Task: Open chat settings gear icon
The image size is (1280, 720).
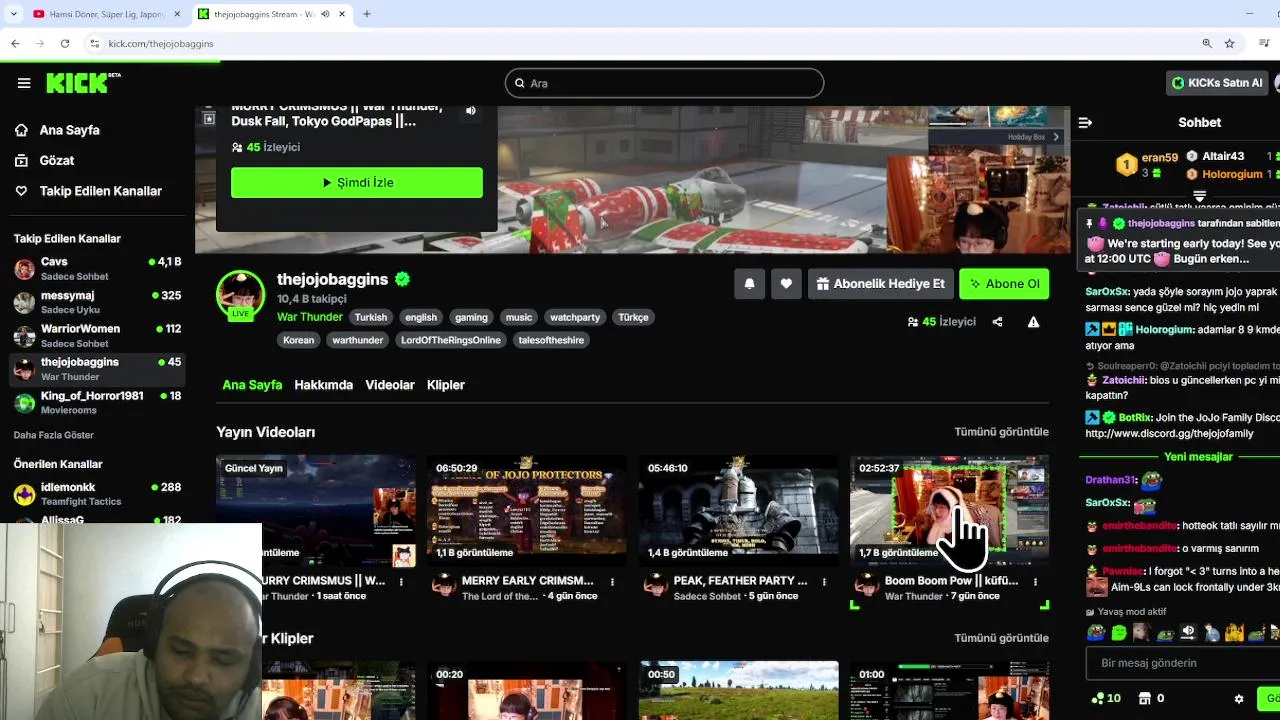Action: click(1239, 699)
